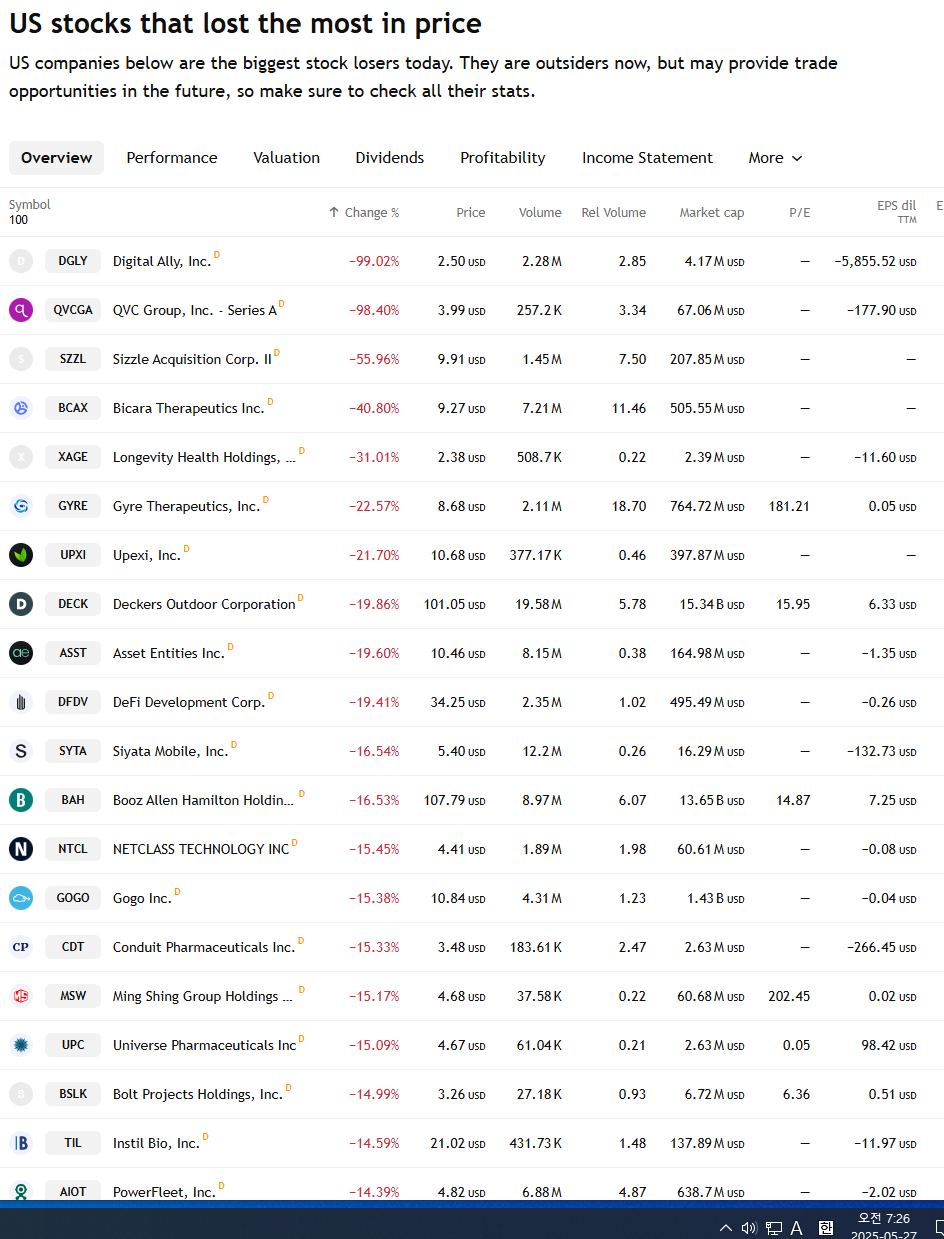Open Bicara Therapeutics Inc. company link

click(188, 408)
